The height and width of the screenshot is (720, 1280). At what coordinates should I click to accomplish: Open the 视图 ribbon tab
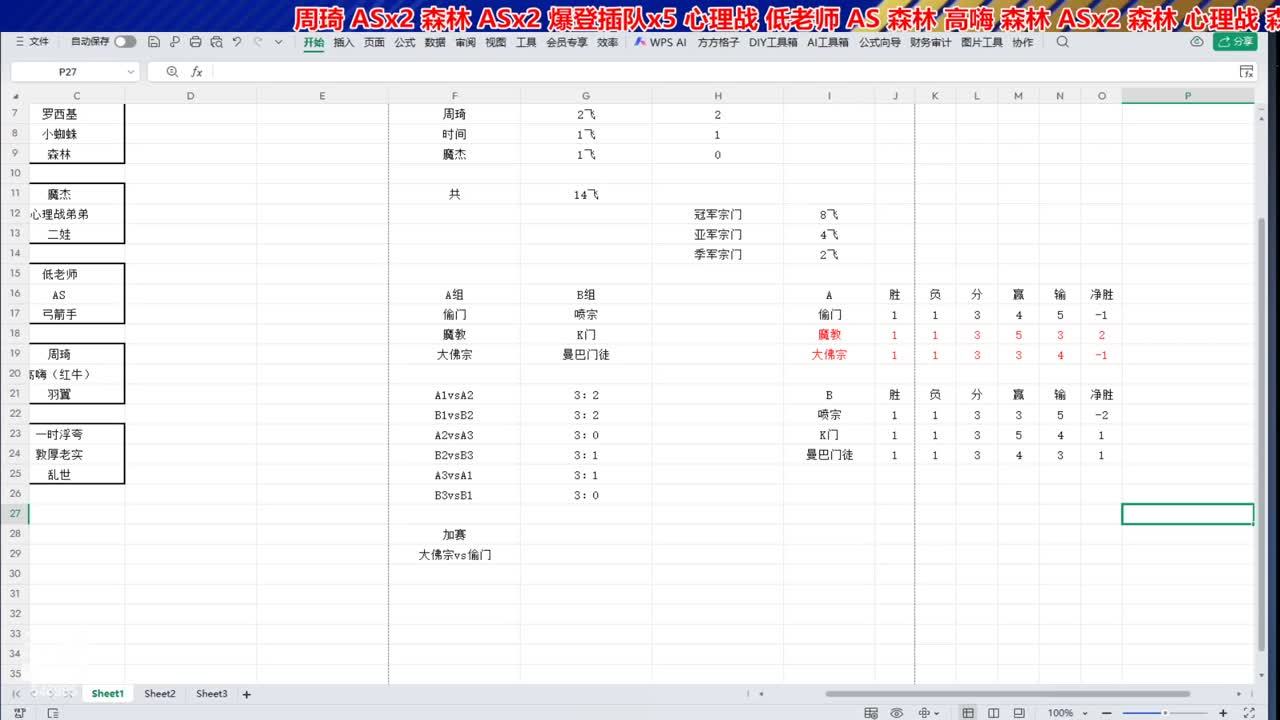tap(496, 43)
